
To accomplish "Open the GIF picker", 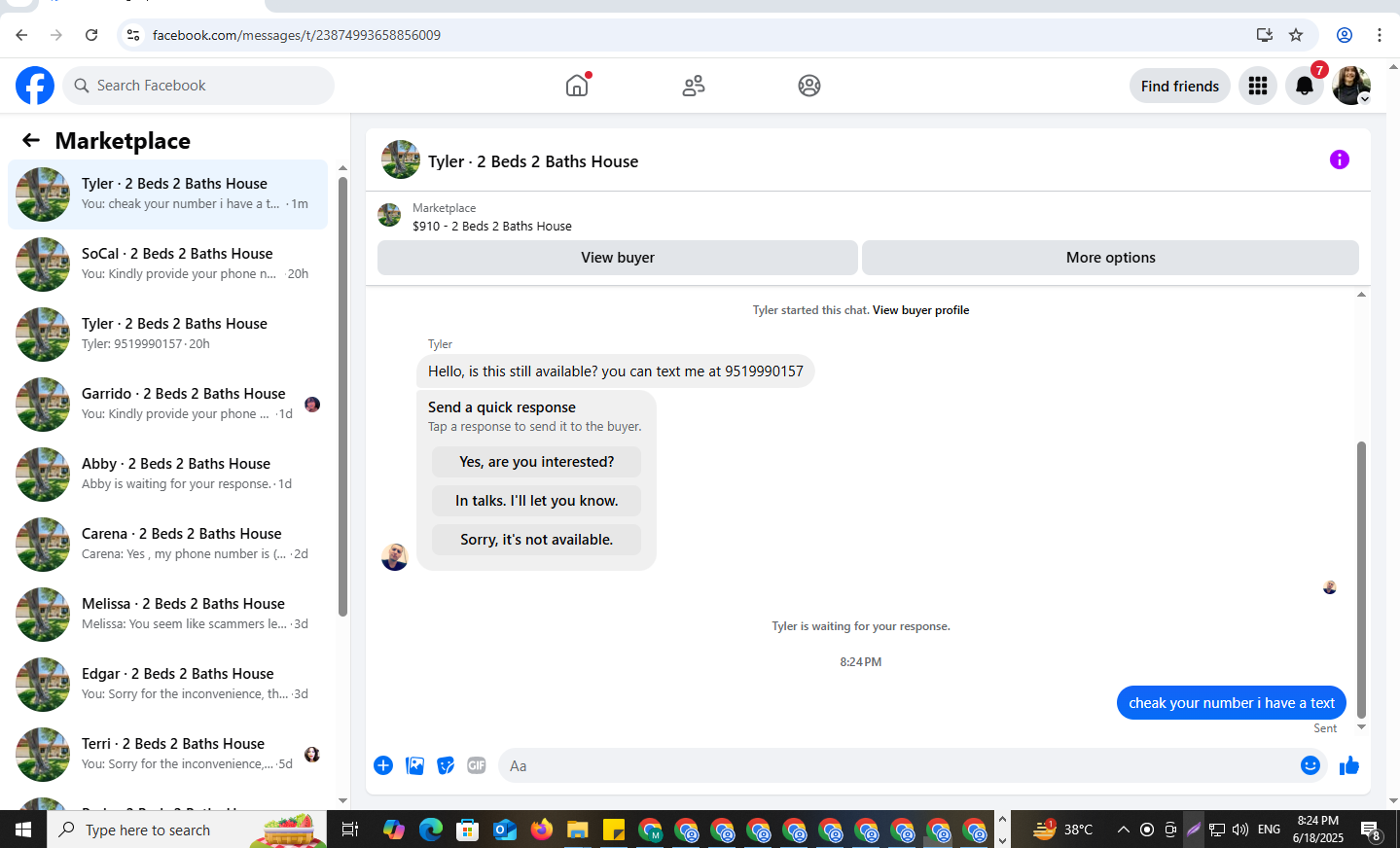I will pyautogui.click(x=477, y=765).
